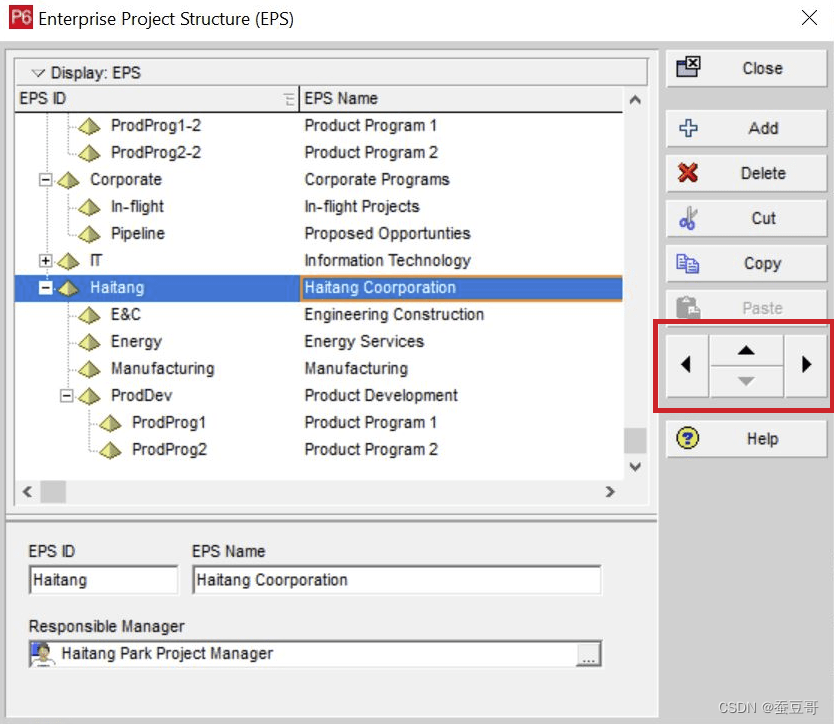Screen dimensions: 834x724
Task: Click the 'Haitang Coorporation' highlighted cell
Action: tap(461, 288)
